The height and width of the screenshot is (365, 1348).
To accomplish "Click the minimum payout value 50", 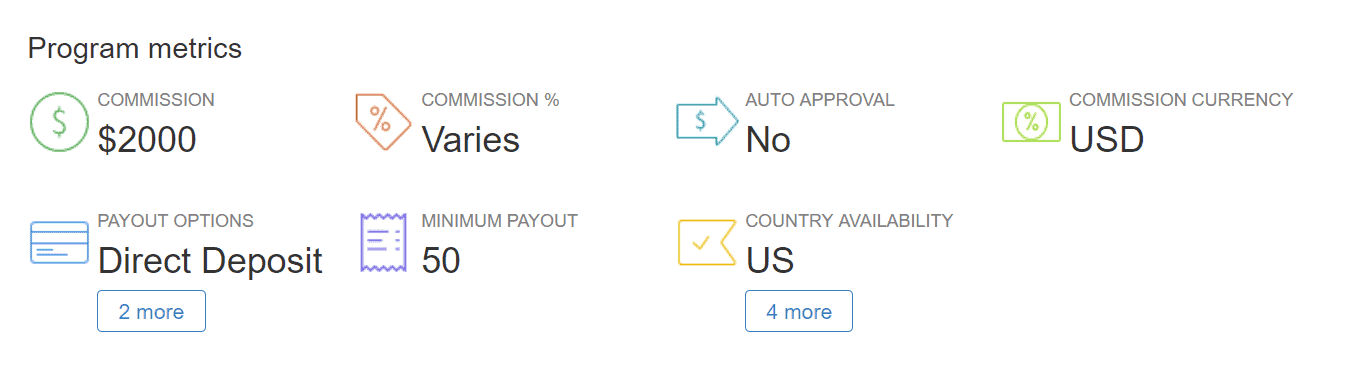I will pyautogui.click(x=441, y=261).
